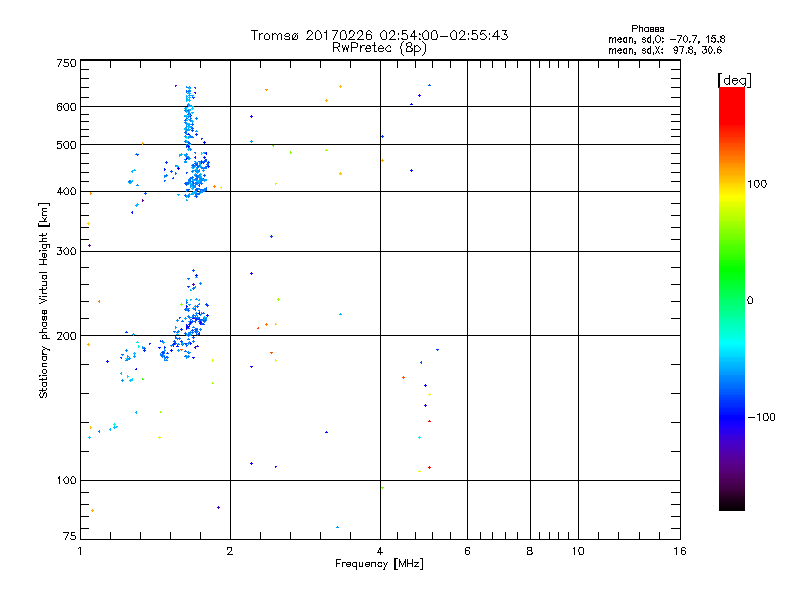Click the 200 km y-axis tick label
Image resolution: width=800 pixels, height=600 pixels.
tap(66, 336)
